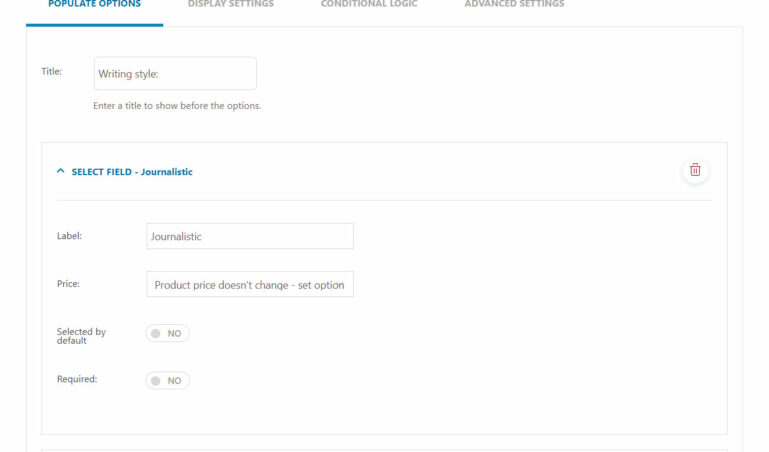The image size is (769, 452).
Task: Edit the Label field with Journalistic
Action: coord(250,236)
